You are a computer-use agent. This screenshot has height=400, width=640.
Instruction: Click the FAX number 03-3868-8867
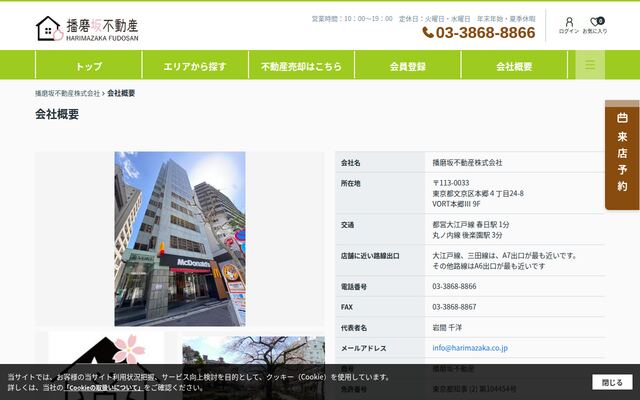coord(454,307)
